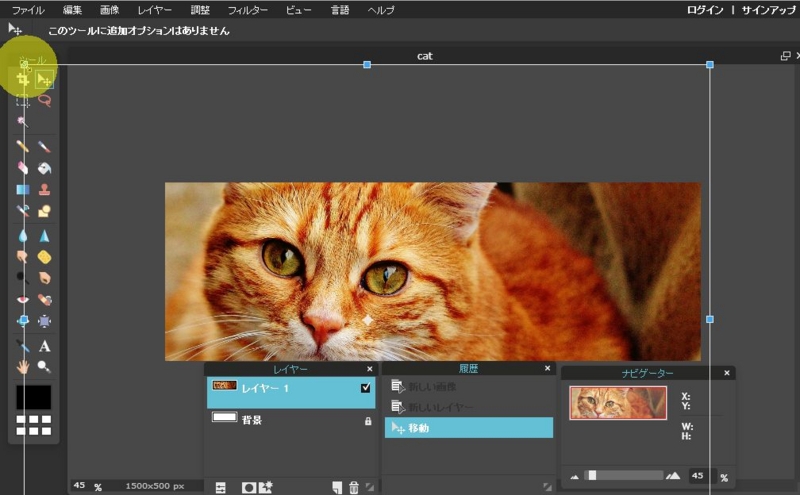
Task: Select history step 移動
Action: point(468,428)
